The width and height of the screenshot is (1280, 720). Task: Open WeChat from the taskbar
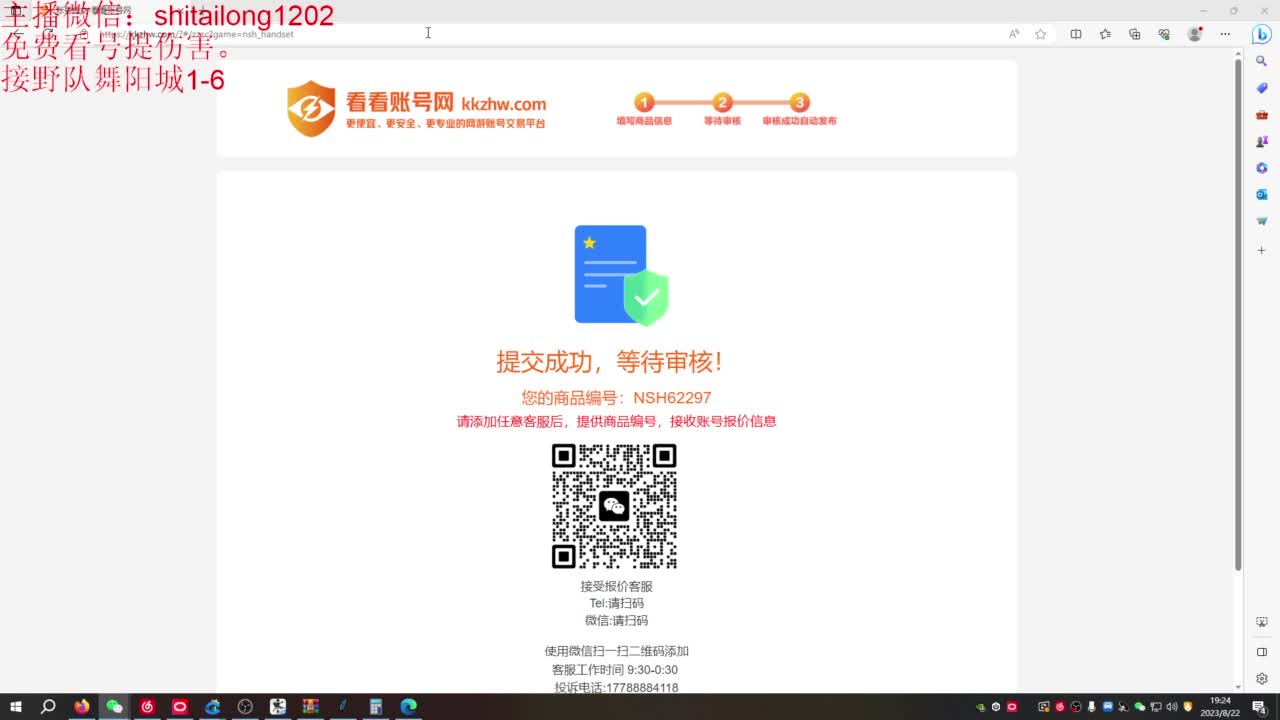click(114, 707)
